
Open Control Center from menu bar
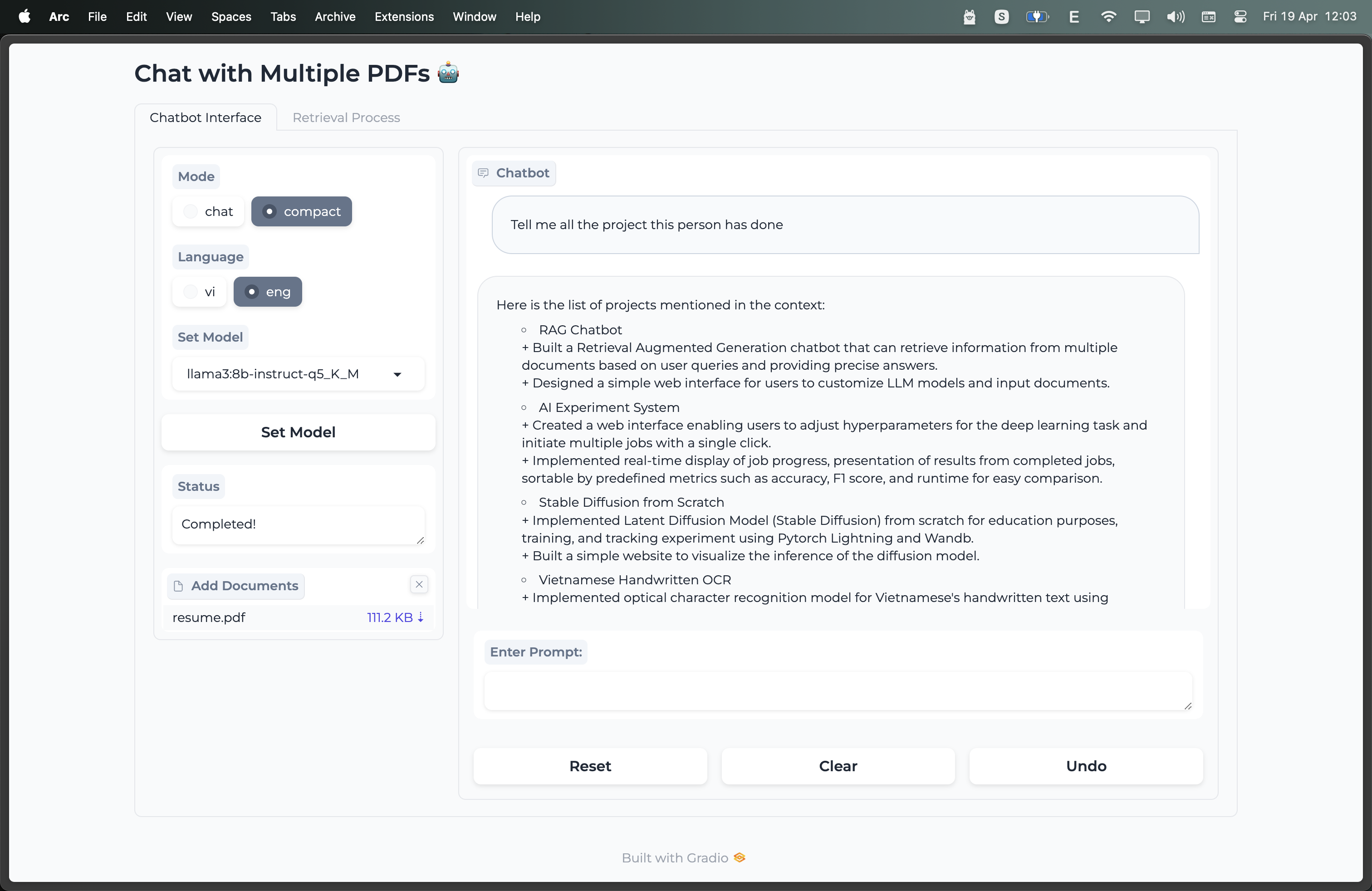(1240, 17)
